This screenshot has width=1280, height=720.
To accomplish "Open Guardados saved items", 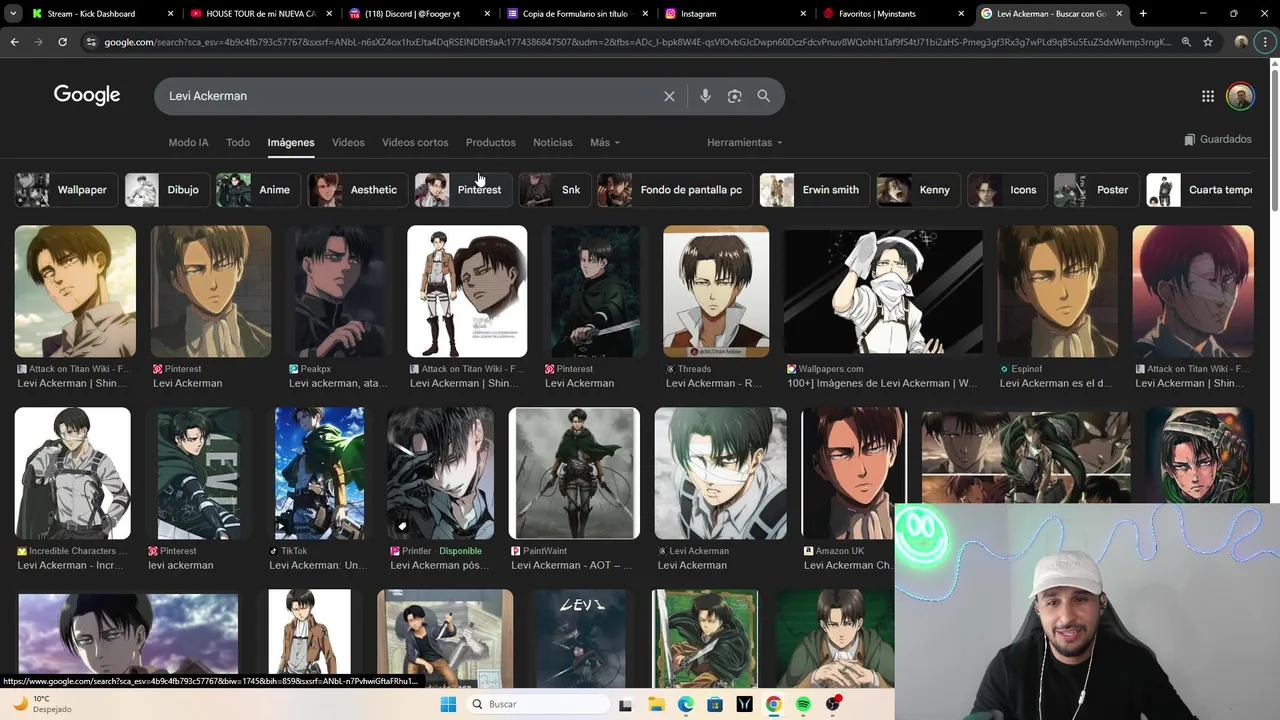I will (1217, 140).
